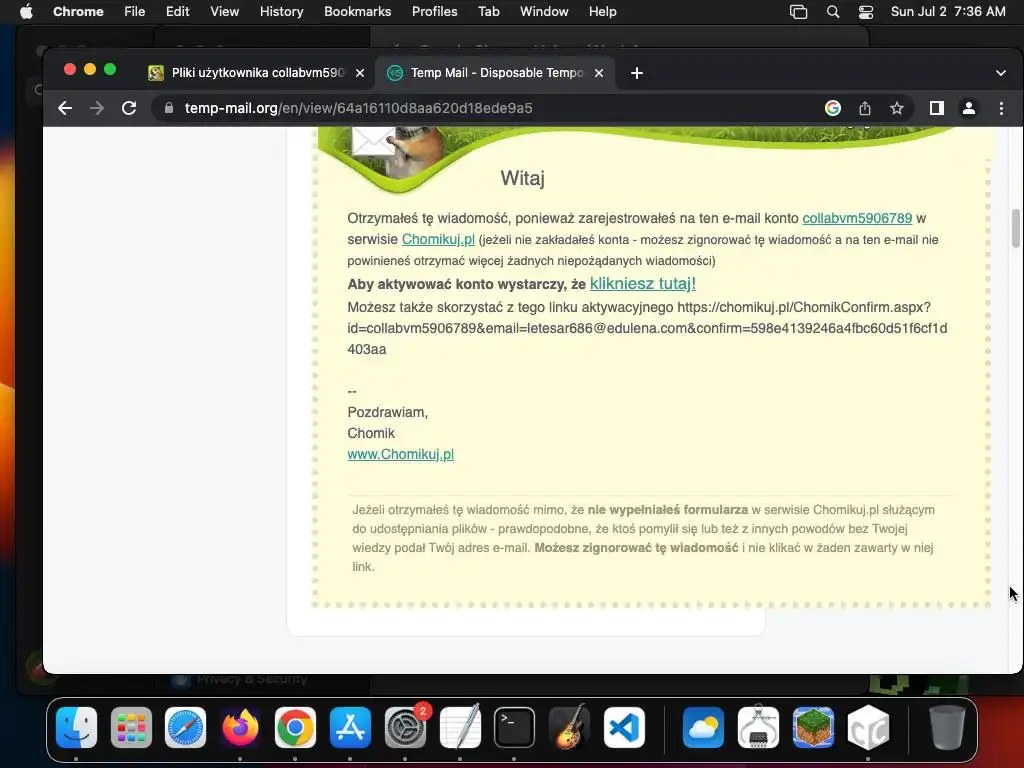Screen dimensions: 1024x768
Task: Open App Store from the Dock
Action: tap(351, 728)
